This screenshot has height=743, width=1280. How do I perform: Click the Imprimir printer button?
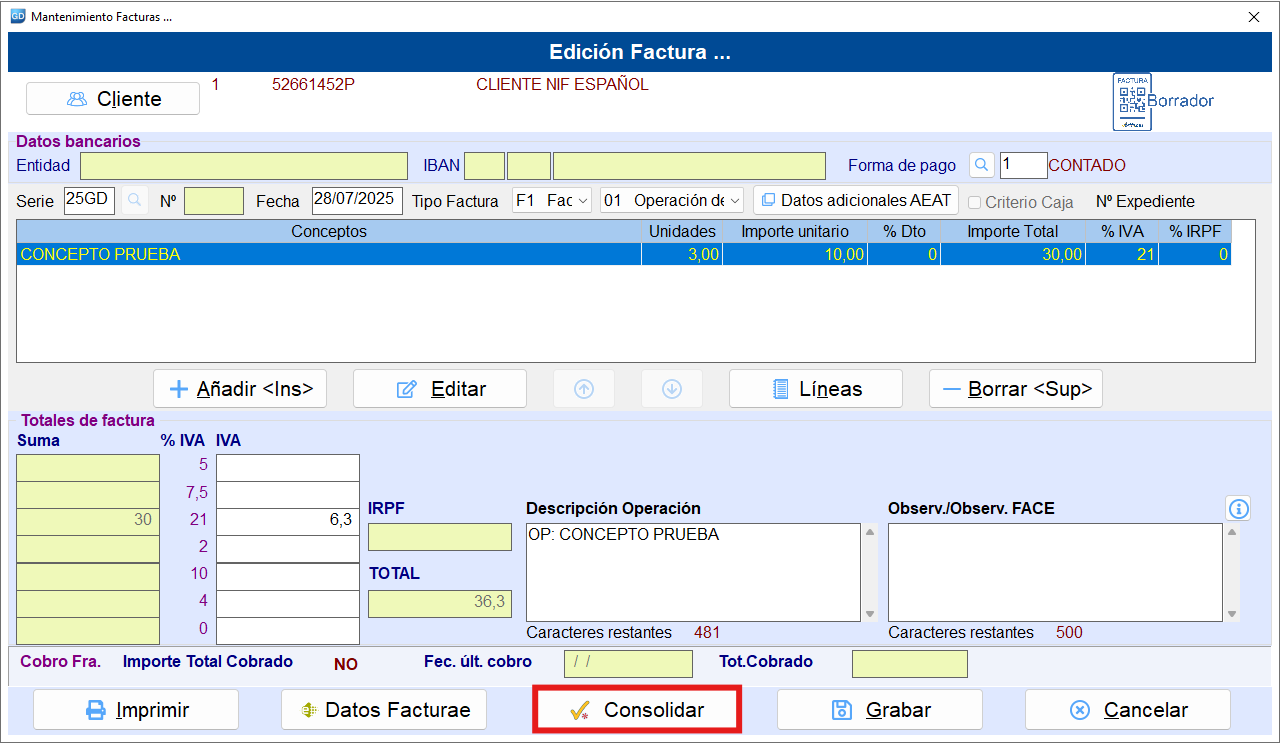click(x=136, y=710)
